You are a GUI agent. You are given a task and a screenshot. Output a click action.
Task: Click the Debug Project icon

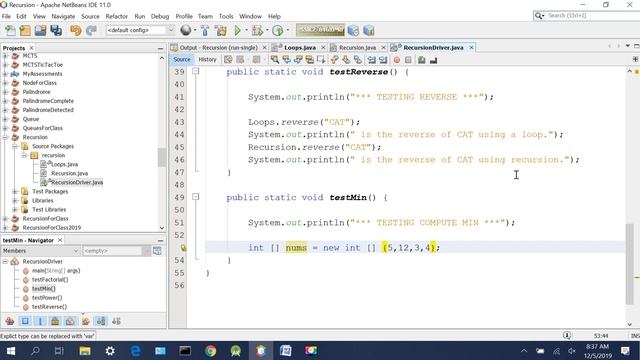pos(258,31)
